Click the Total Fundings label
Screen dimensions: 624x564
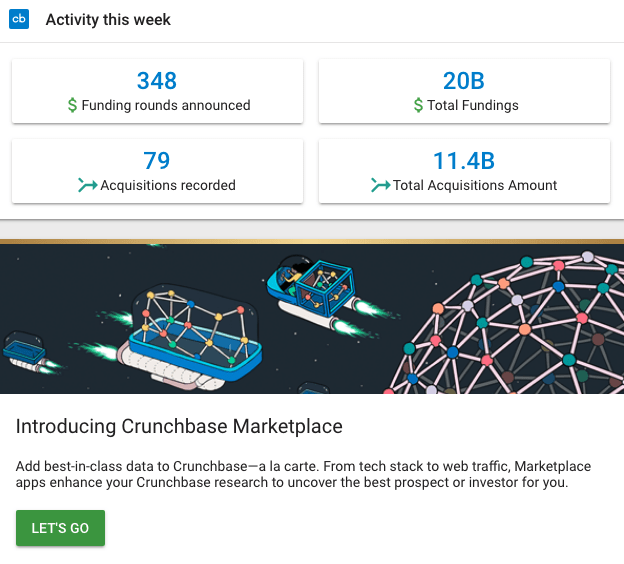[473, 105]
